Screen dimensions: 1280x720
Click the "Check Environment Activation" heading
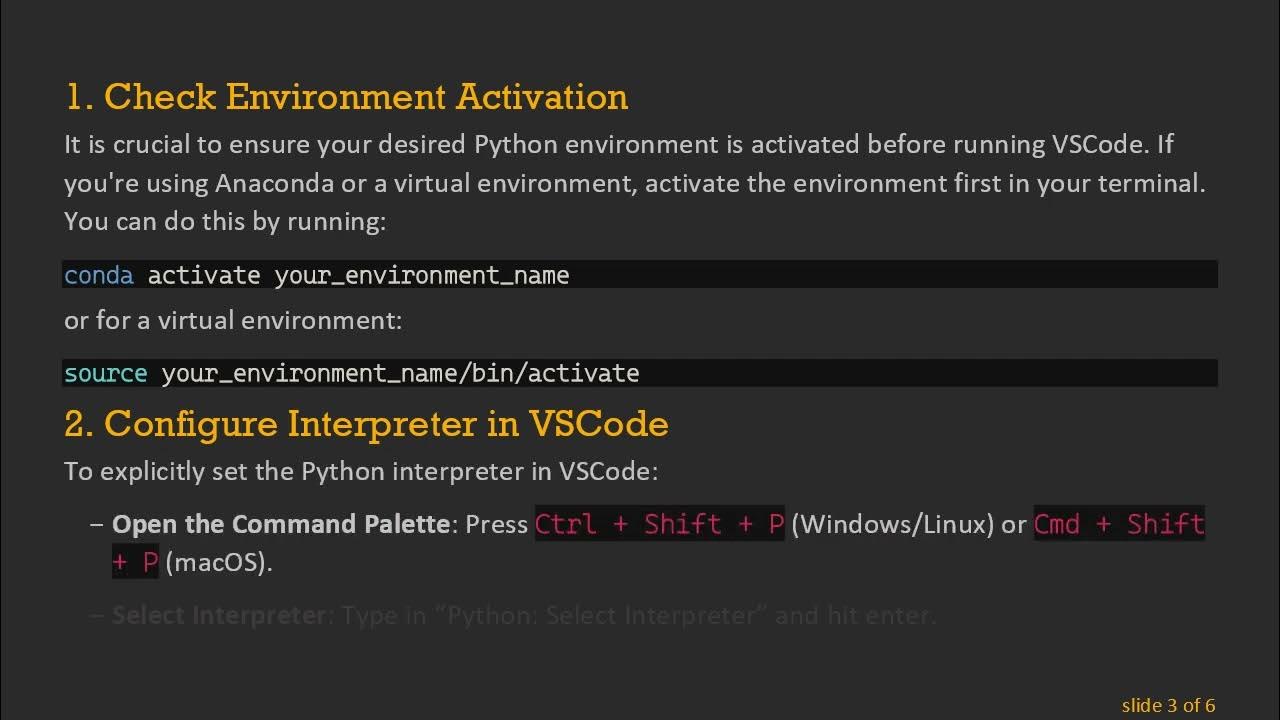[346, 97]
